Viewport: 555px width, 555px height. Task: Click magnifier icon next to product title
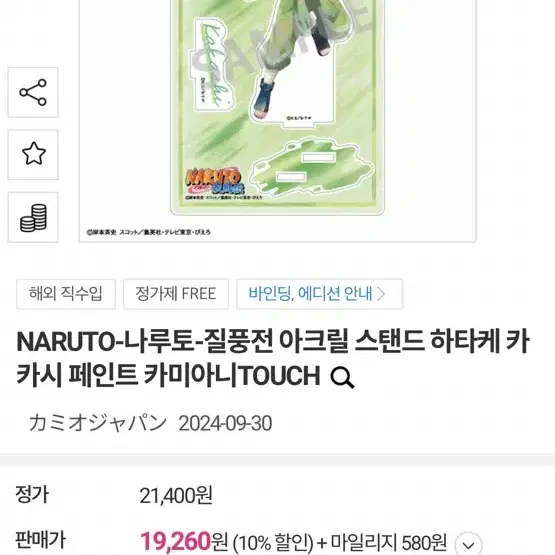tap(342, 377)
